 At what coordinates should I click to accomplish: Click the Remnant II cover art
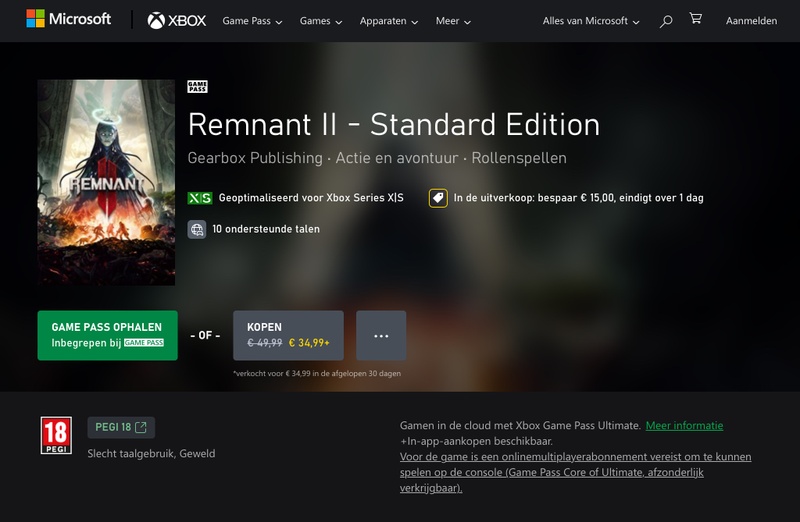point(106,182)
